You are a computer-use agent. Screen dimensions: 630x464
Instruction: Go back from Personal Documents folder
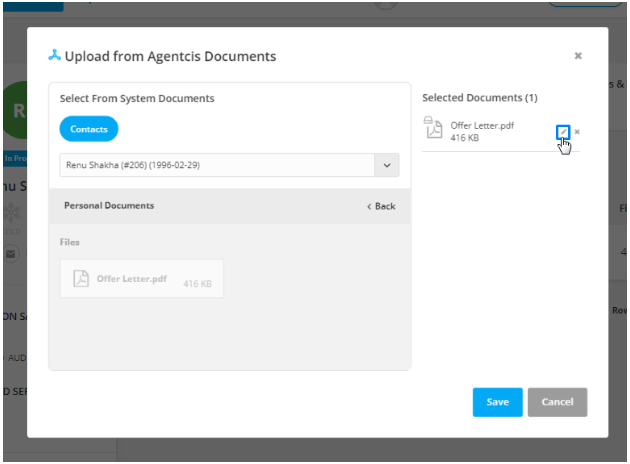[x=381, y=206]
